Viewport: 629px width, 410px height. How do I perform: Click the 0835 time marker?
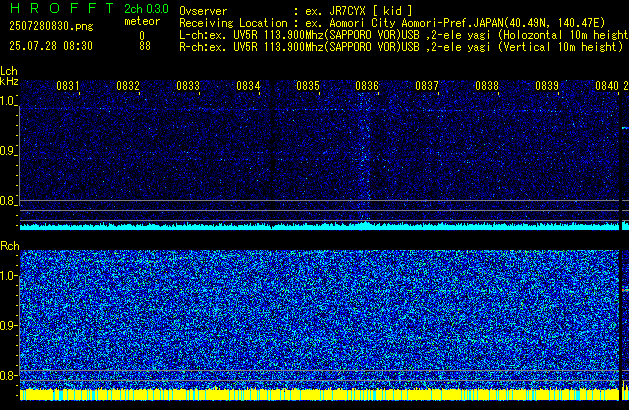click(x=308, y=86)
